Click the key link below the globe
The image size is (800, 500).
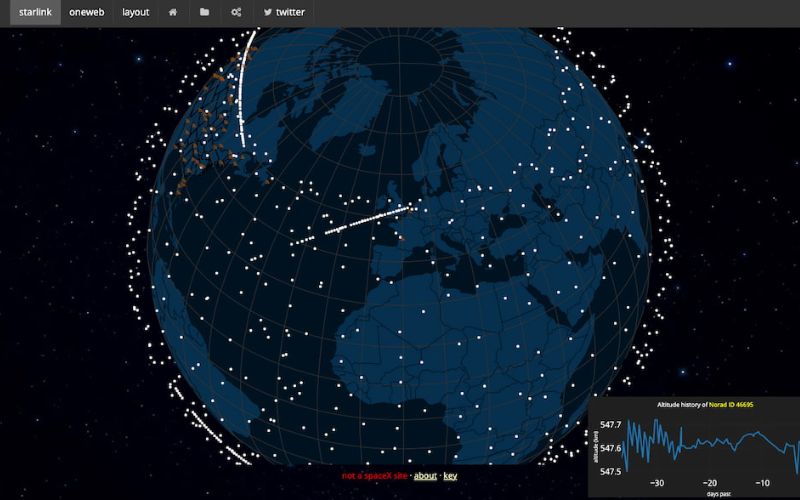(450, 476)
